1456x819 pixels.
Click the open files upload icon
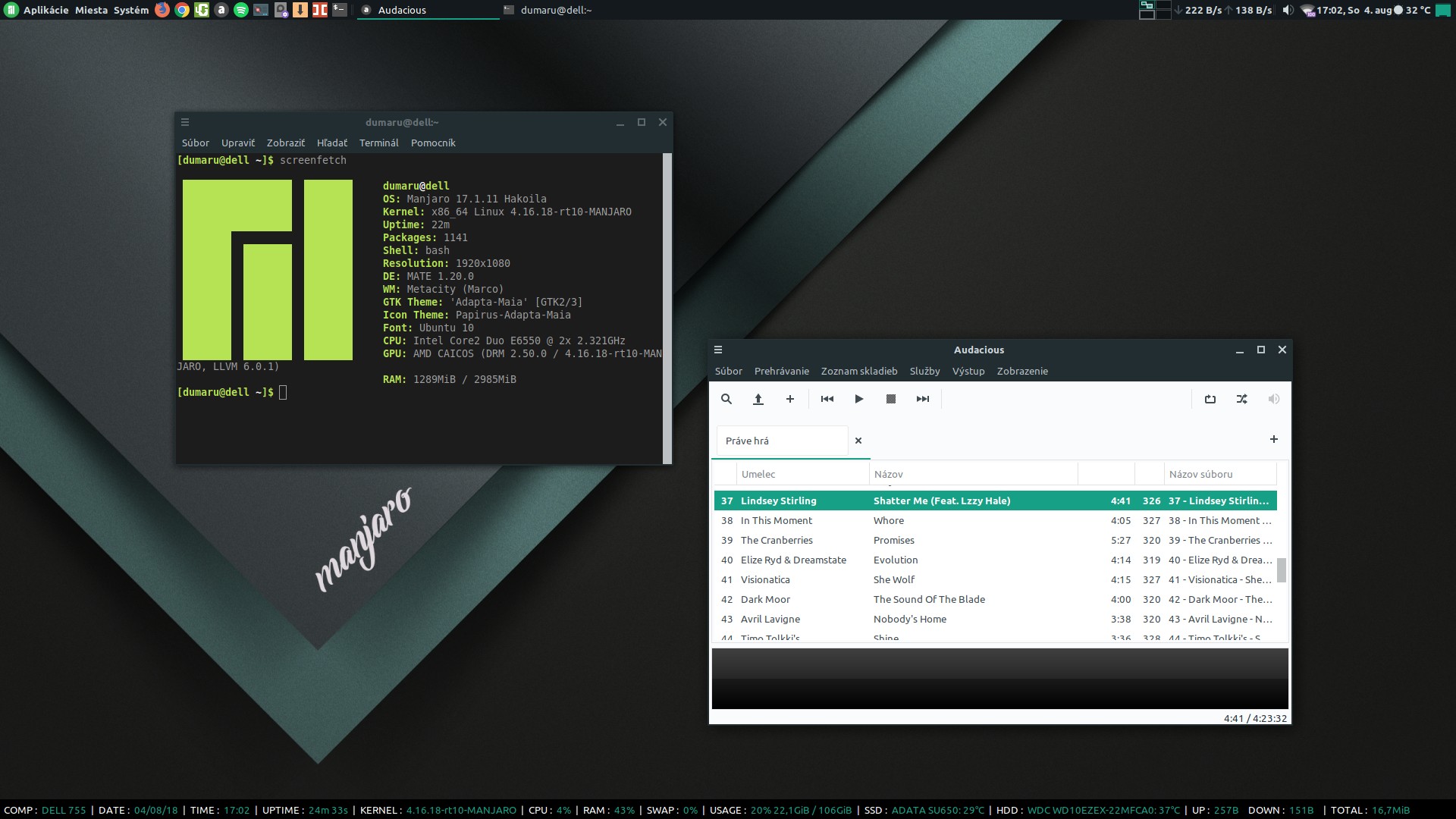pos(758,399)
